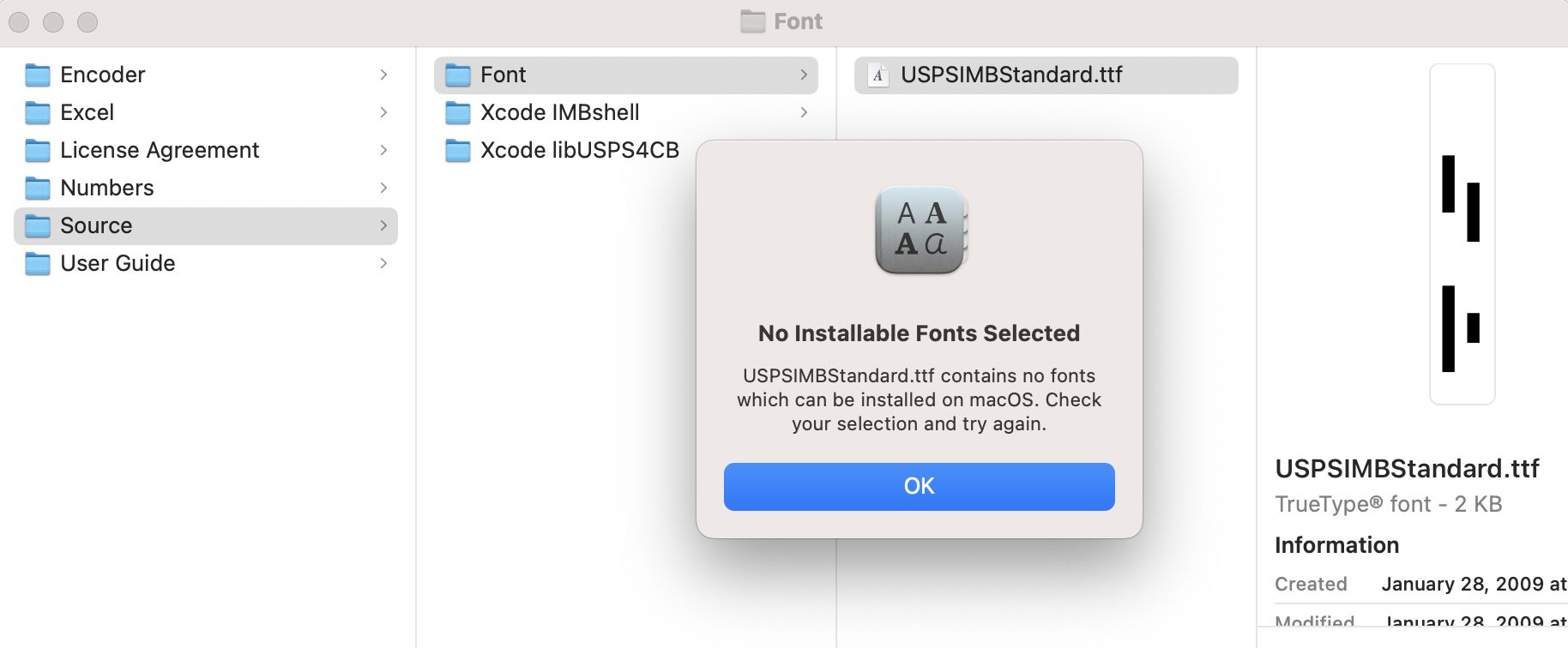This screenshot has height=648, width=1568.
Task: Expand the Encoder folder chevron
Action: click(383, 75)
